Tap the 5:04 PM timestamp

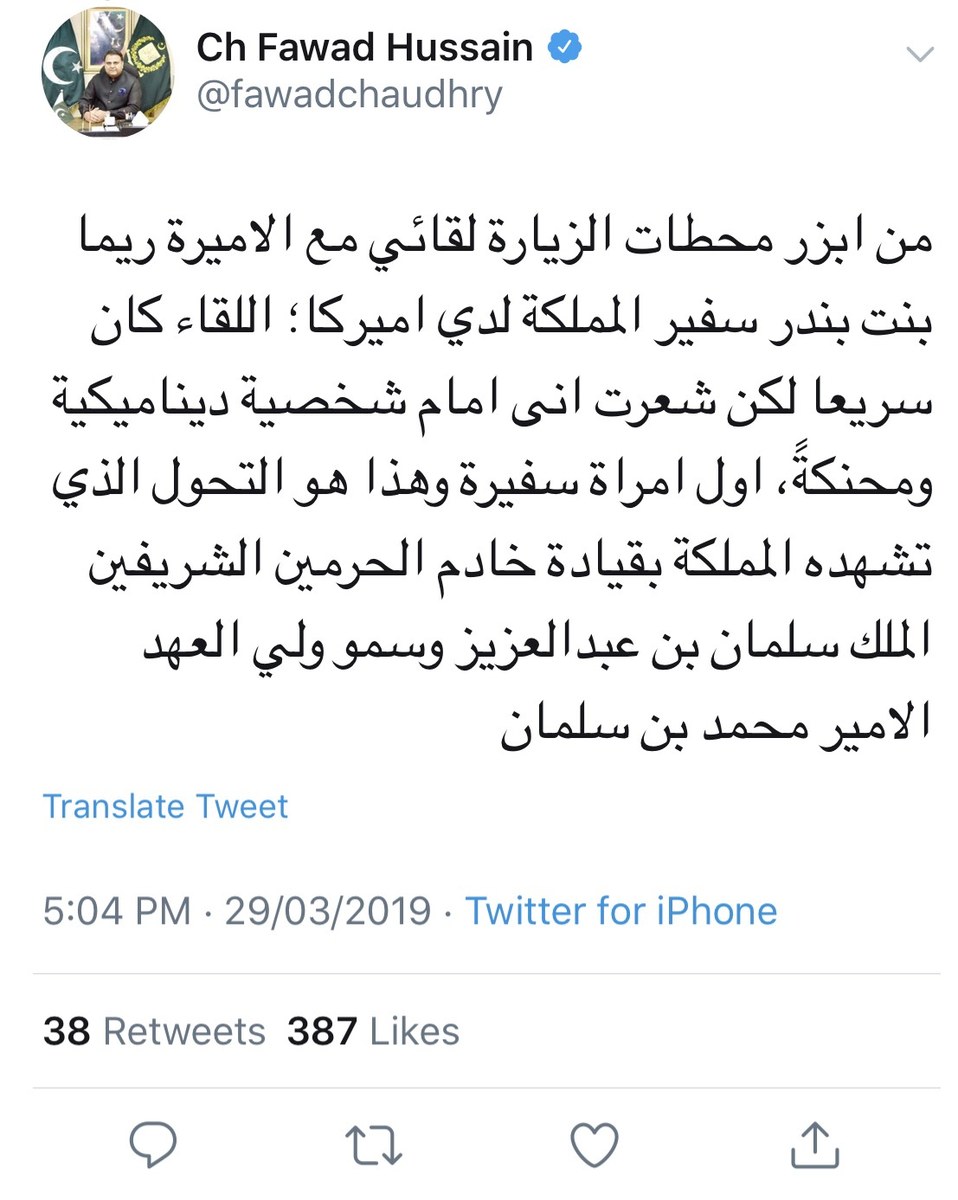pos(116,911)
